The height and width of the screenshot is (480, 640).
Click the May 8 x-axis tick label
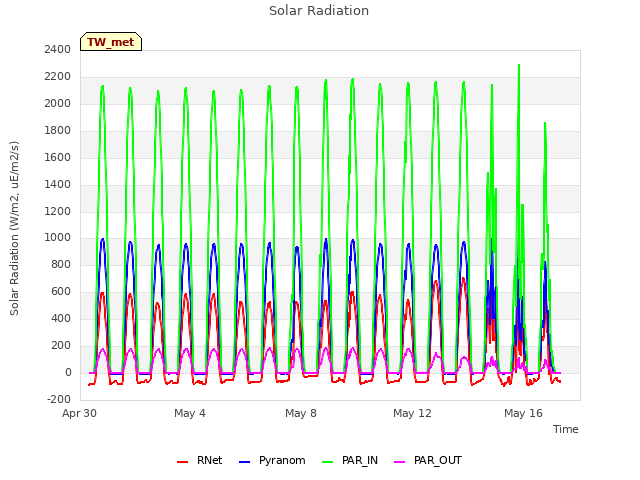click(301, 413)
